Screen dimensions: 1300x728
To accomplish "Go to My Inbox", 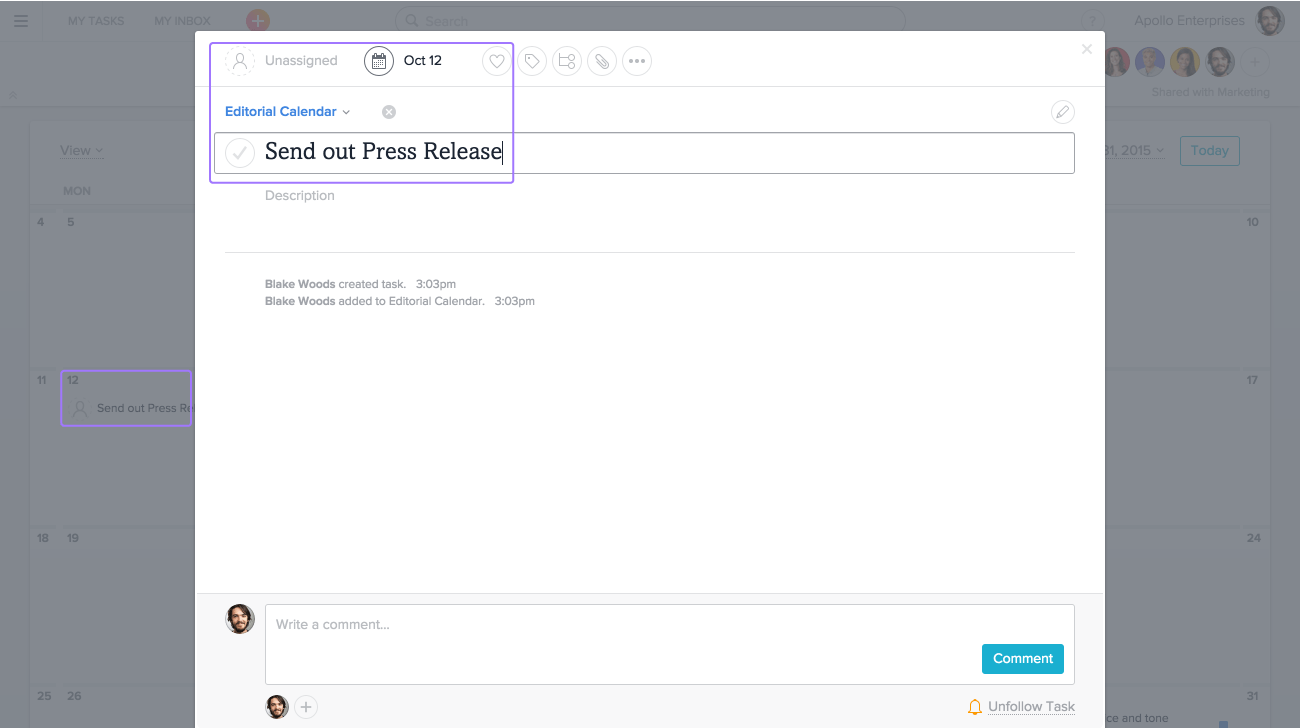I will coord(181,21).
